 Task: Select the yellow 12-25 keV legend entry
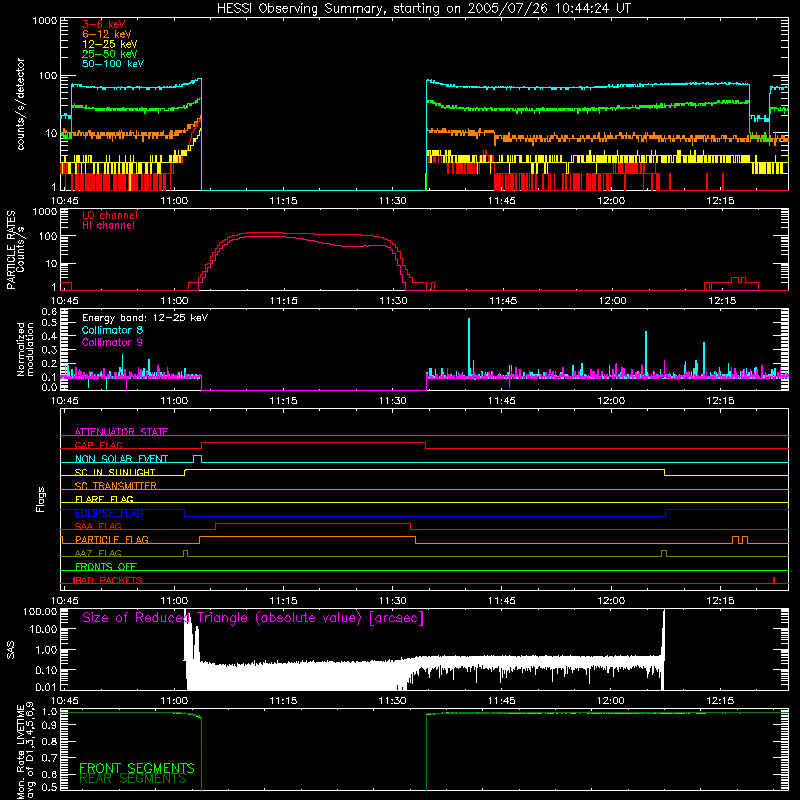pos(109,44)
